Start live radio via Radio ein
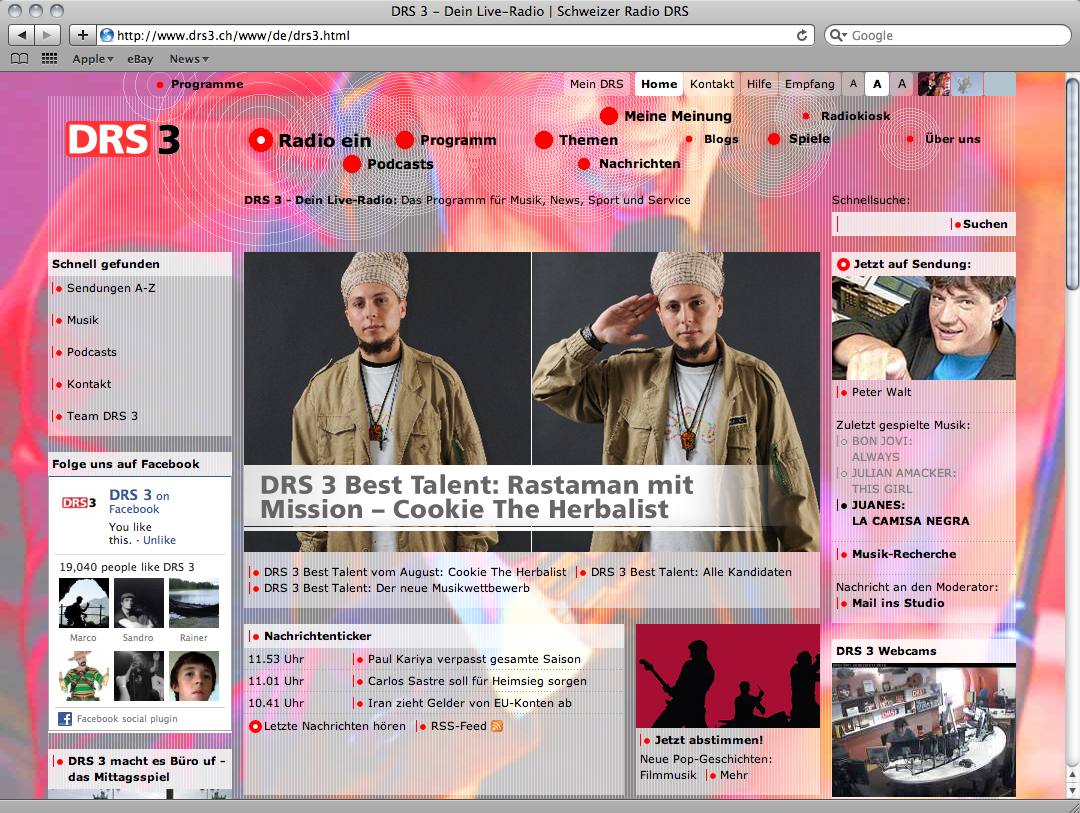 [x=311, y=141]
